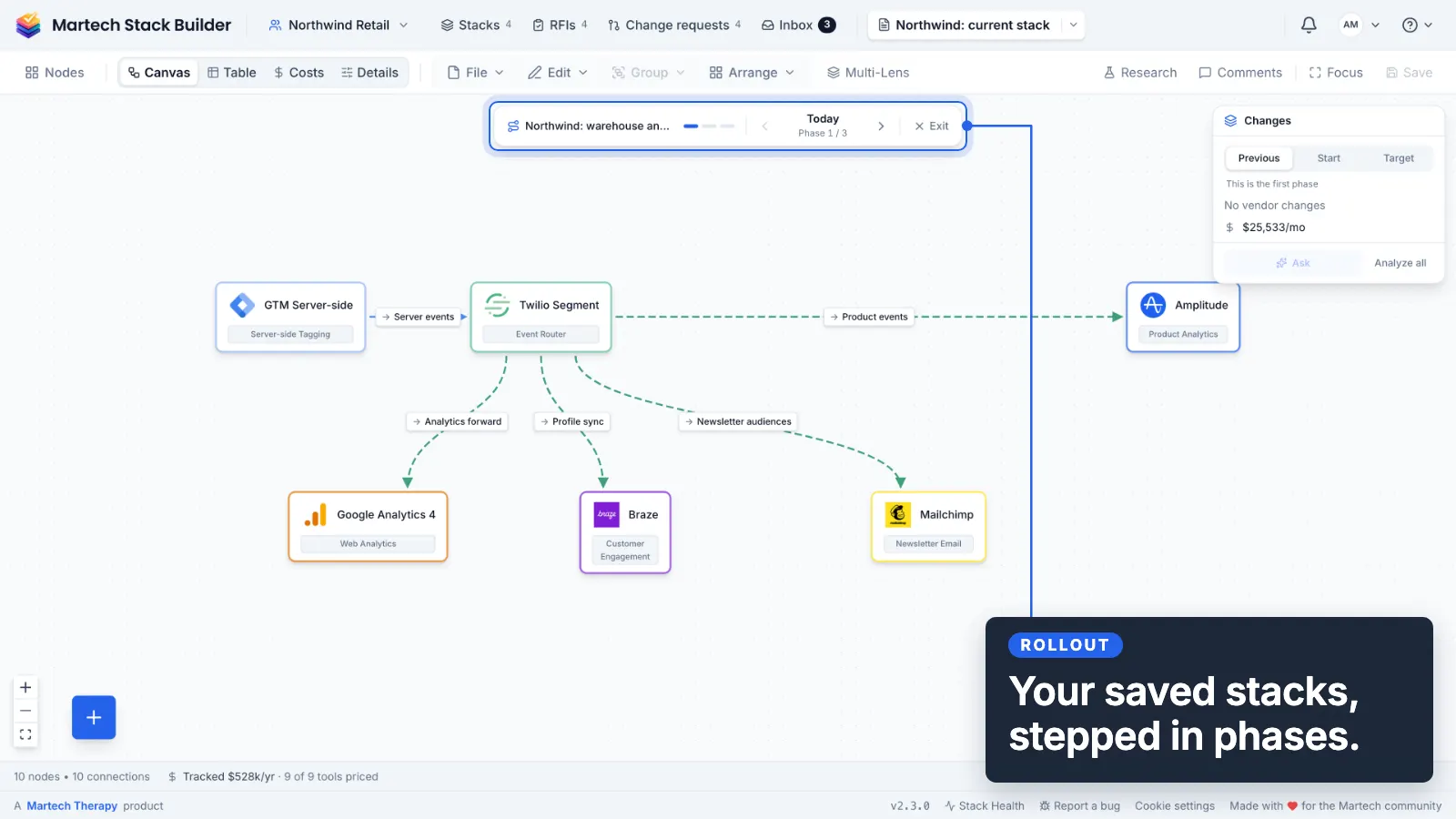Viewport: 1456px width, 819px height.
Task: Open the notifications bell
Action: [x=1309, y=25]
